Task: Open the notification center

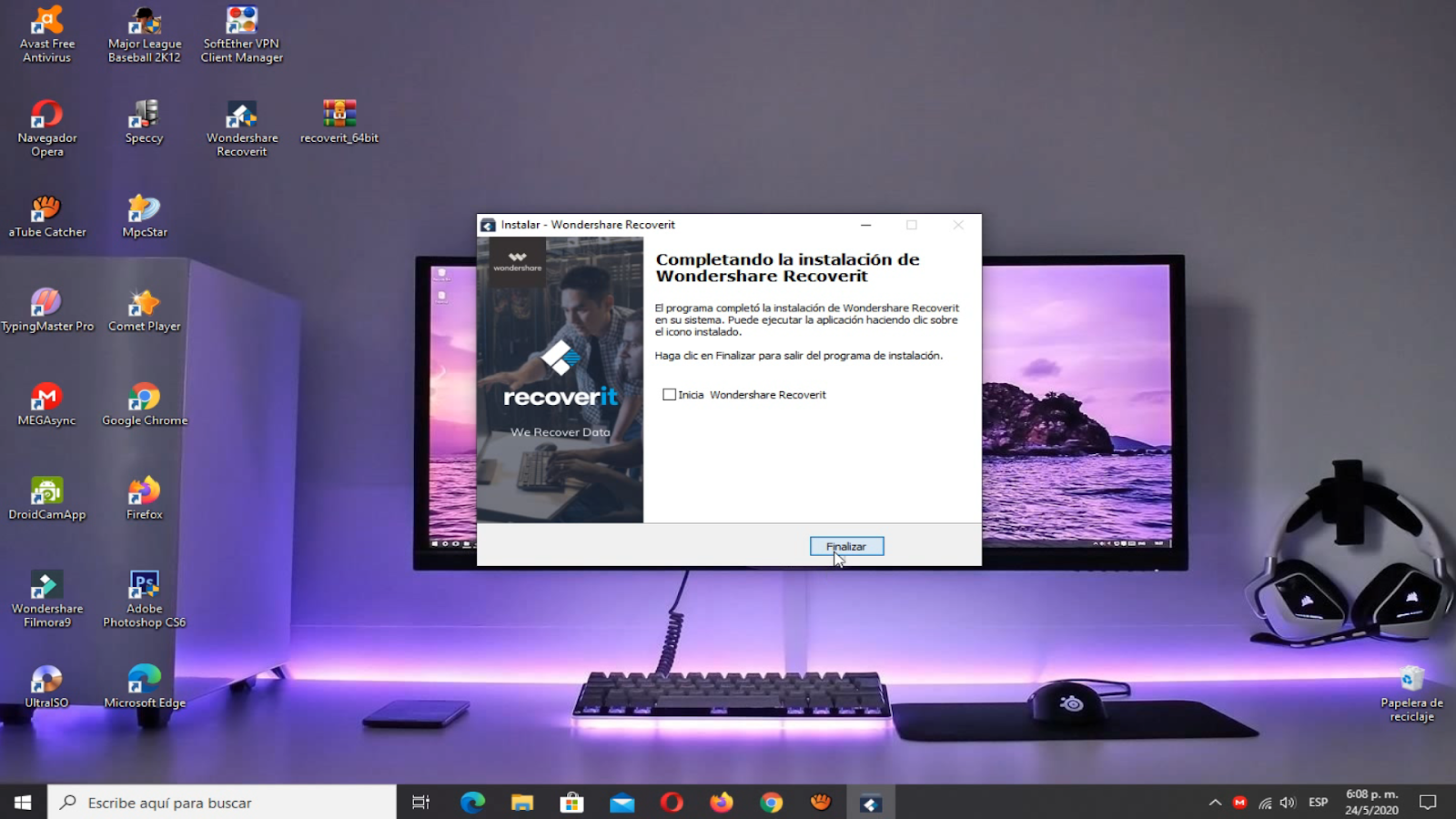Action: pos(1428,803)
